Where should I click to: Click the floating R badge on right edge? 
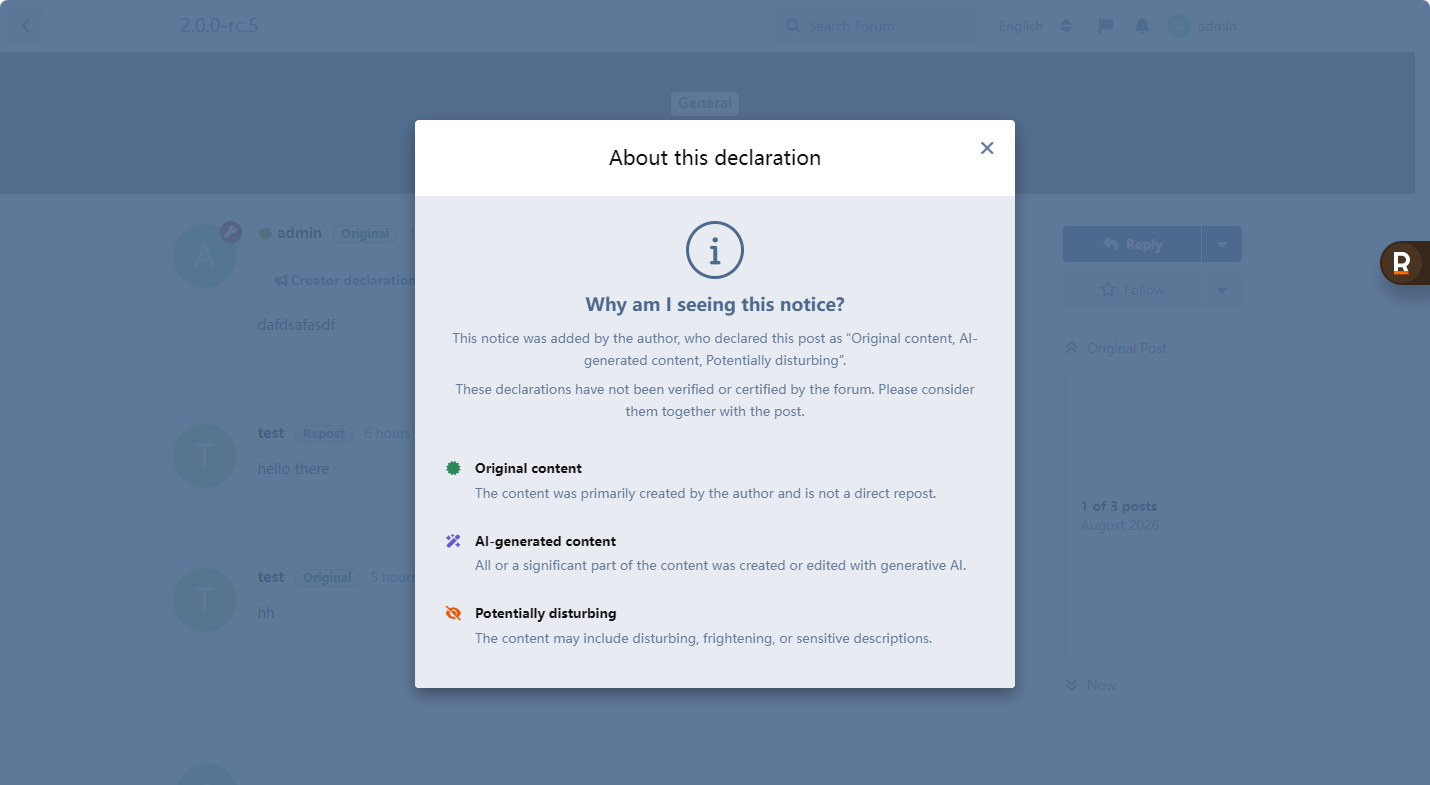pyautogui.click(x=1402, y=264)
